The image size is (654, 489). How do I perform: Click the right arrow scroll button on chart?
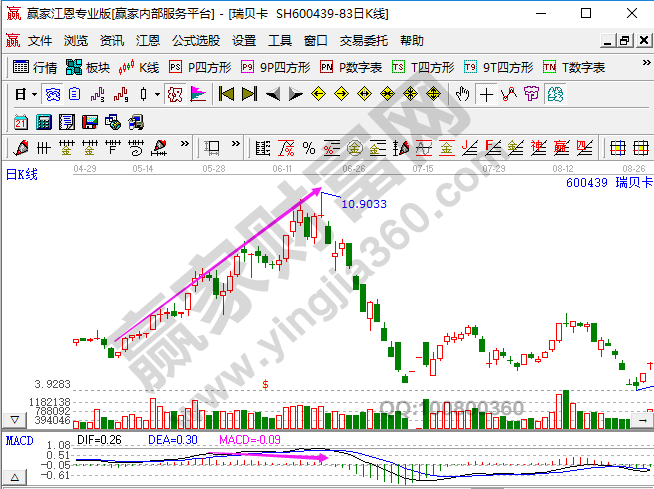[x=643, y=420]
